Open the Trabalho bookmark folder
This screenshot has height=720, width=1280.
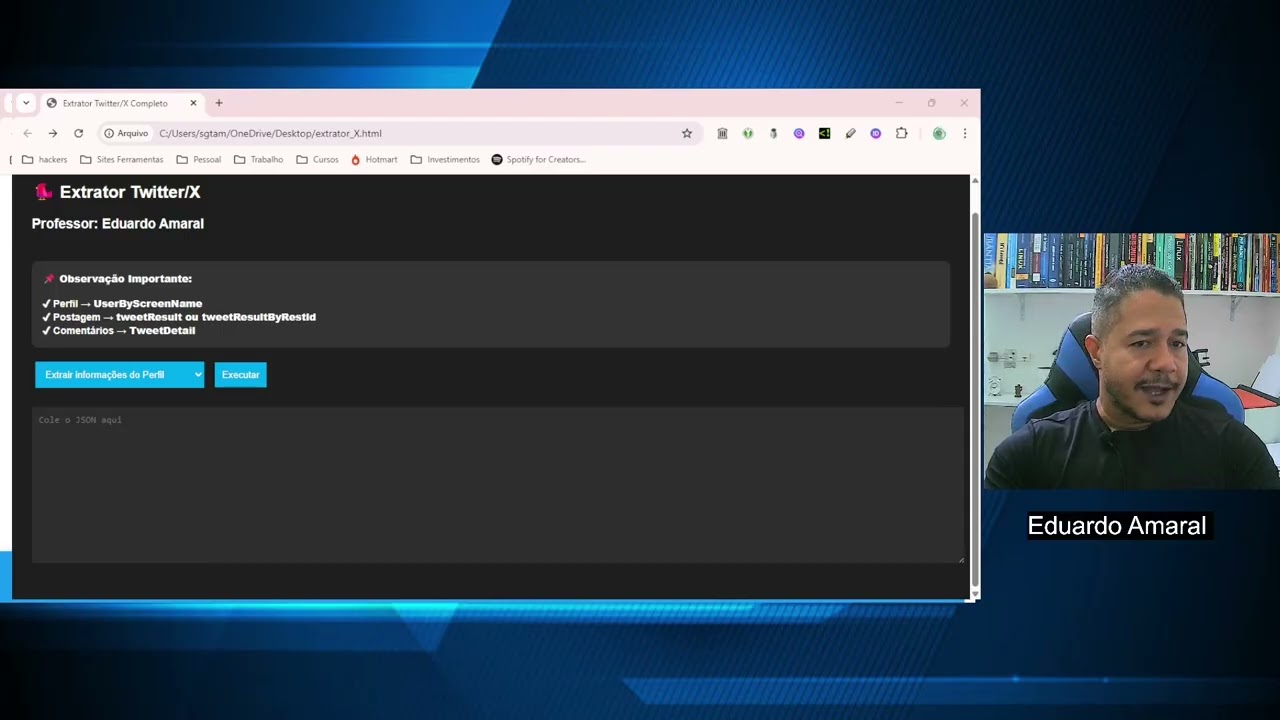(258, 159)
